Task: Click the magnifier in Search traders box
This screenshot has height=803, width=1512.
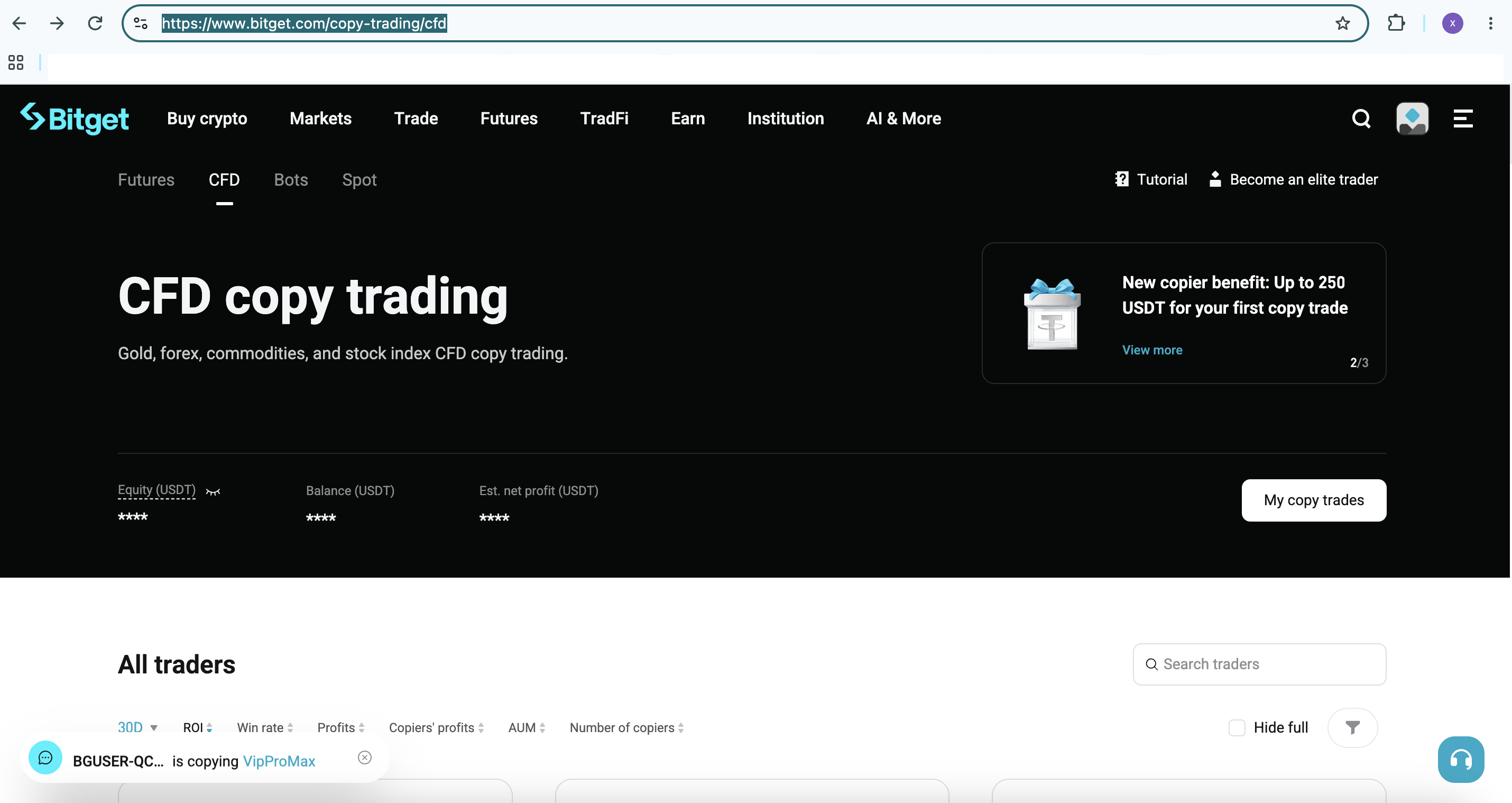Action: (x=1151, y=664)
